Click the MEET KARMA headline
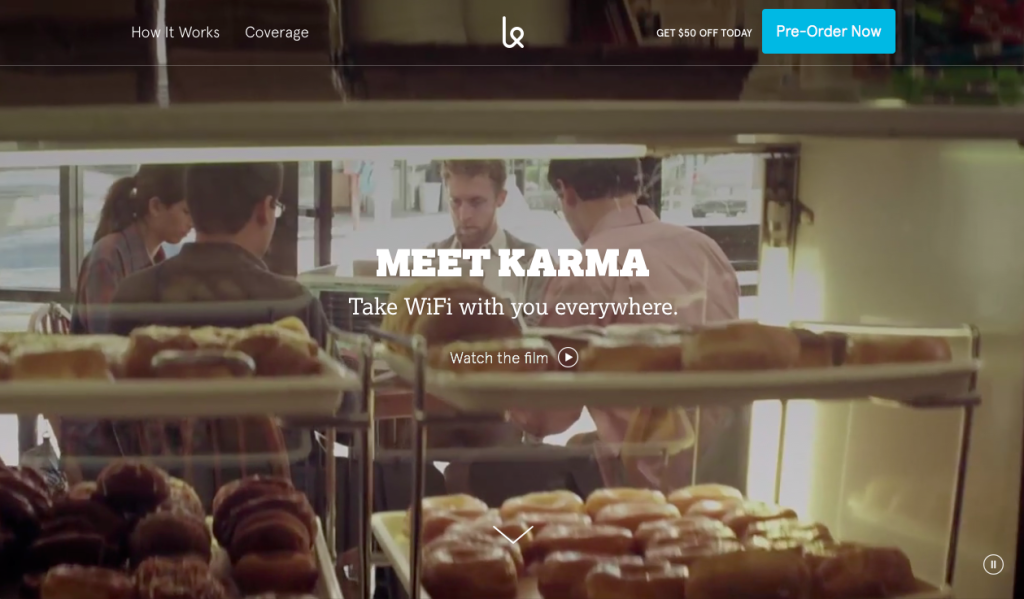1024x599 pixels. click(x=512, y=263)
